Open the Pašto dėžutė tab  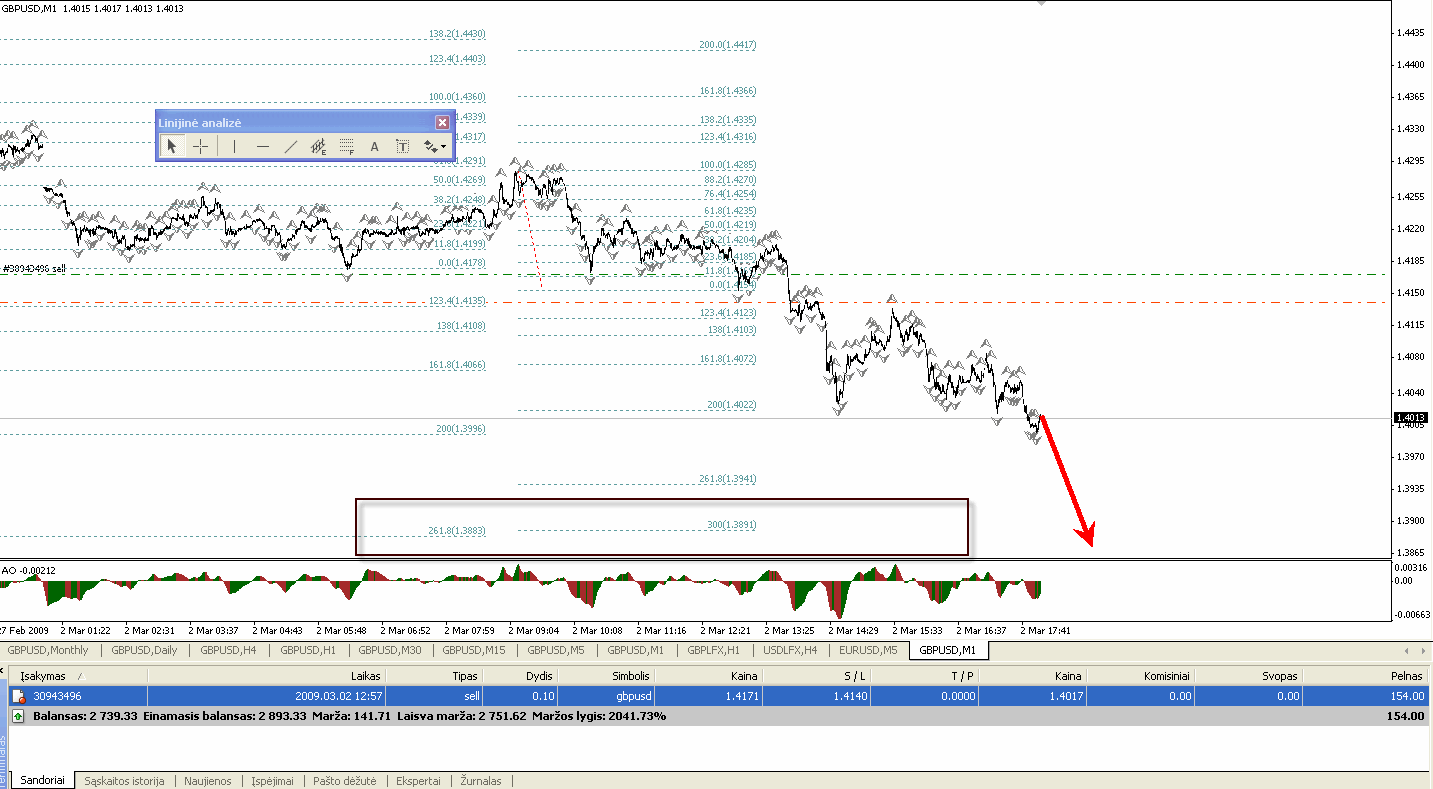pyautogui.click(x=344, y=781)
